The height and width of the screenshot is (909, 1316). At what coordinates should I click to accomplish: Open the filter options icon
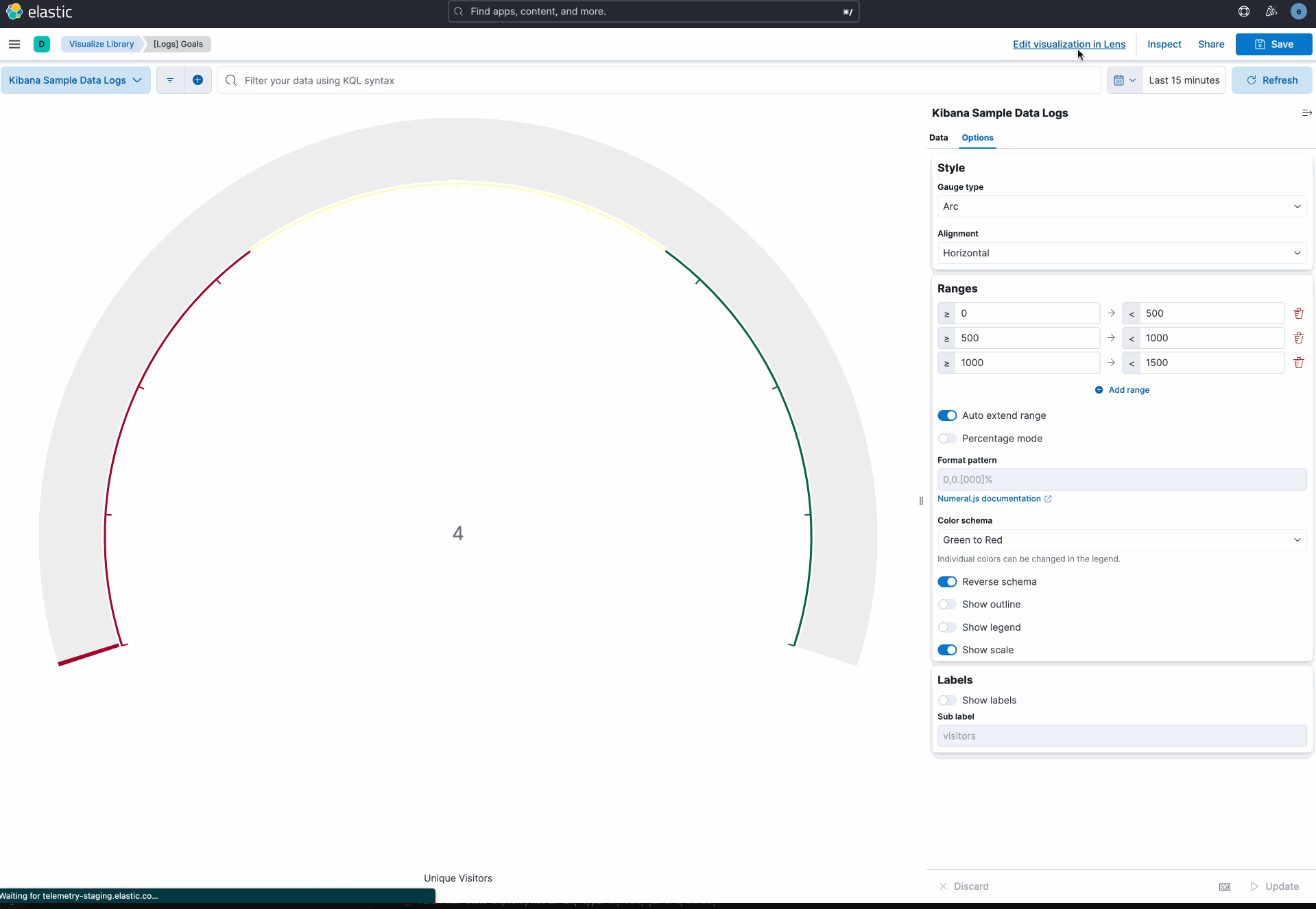coord(169,80)
